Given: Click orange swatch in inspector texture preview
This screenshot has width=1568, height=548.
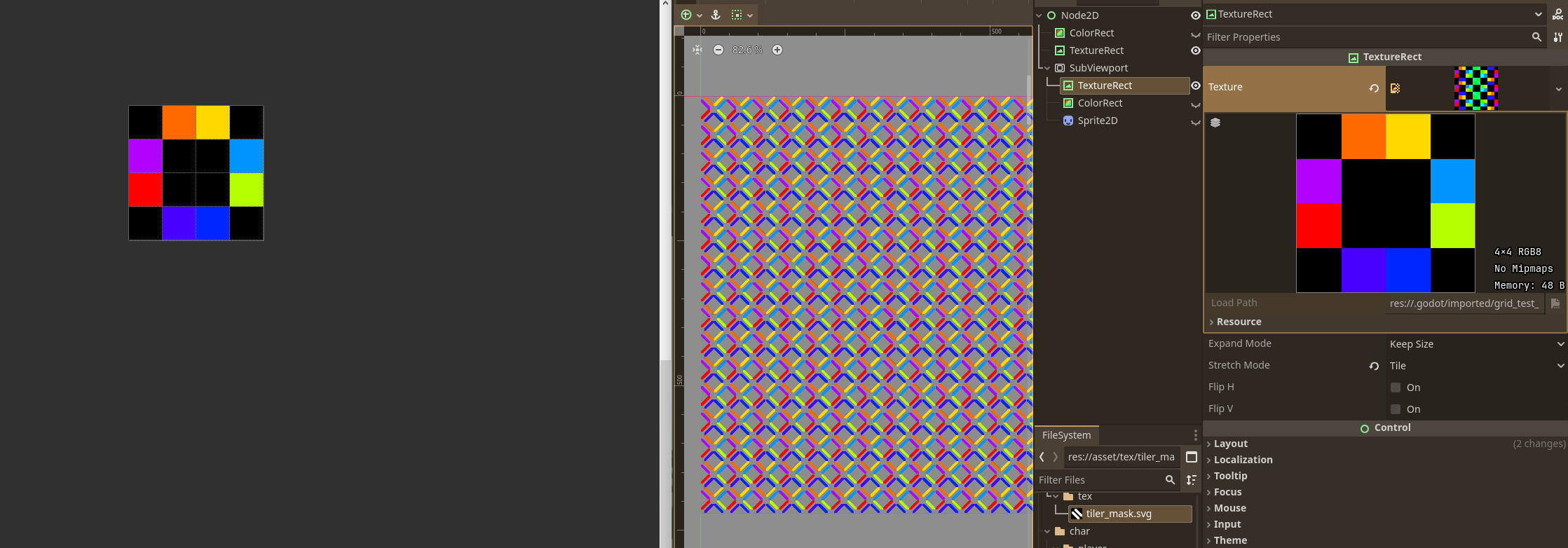Looking at the screenshot, I should [x=1363, y=137].
